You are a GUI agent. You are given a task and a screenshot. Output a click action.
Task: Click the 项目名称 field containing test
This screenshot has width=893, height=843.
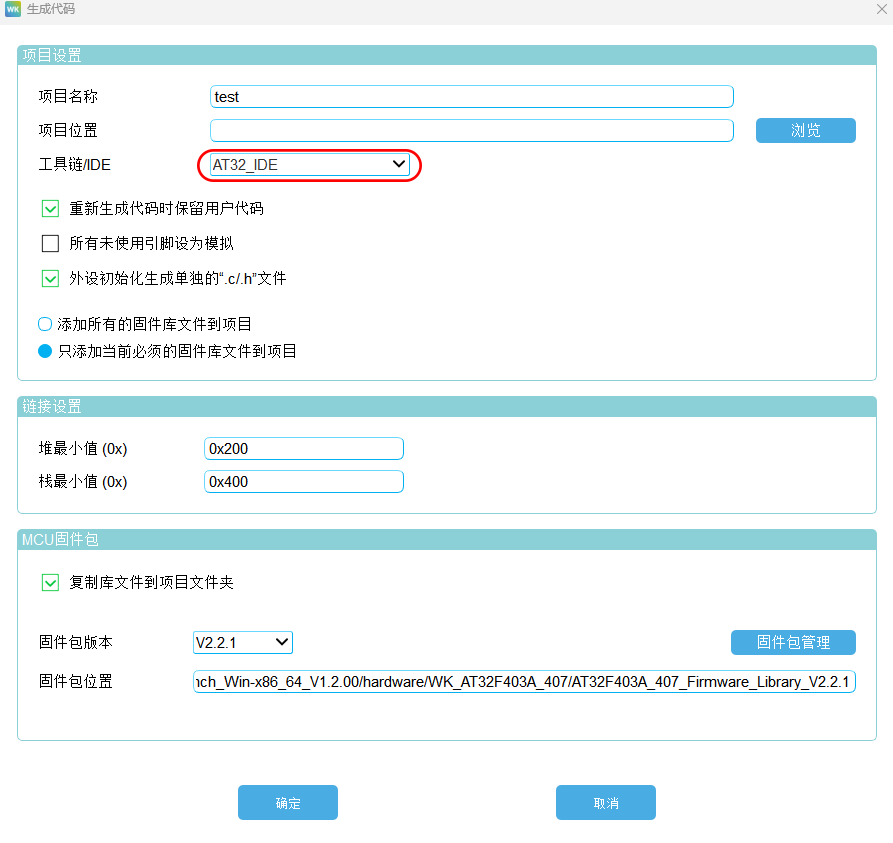[472, 97]
